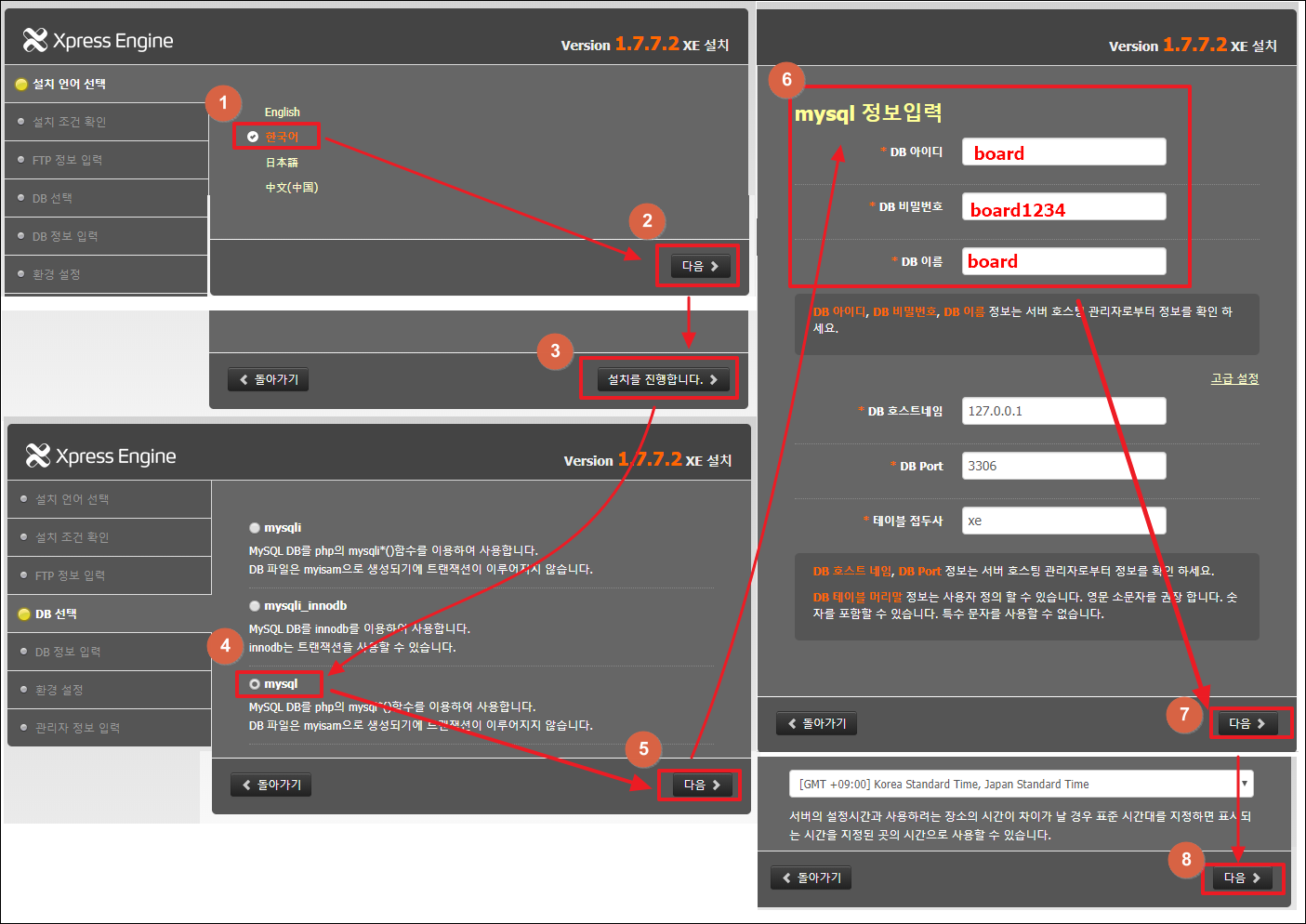
Task: Click the DB 이름 input field
Action: click(1064, 261)
